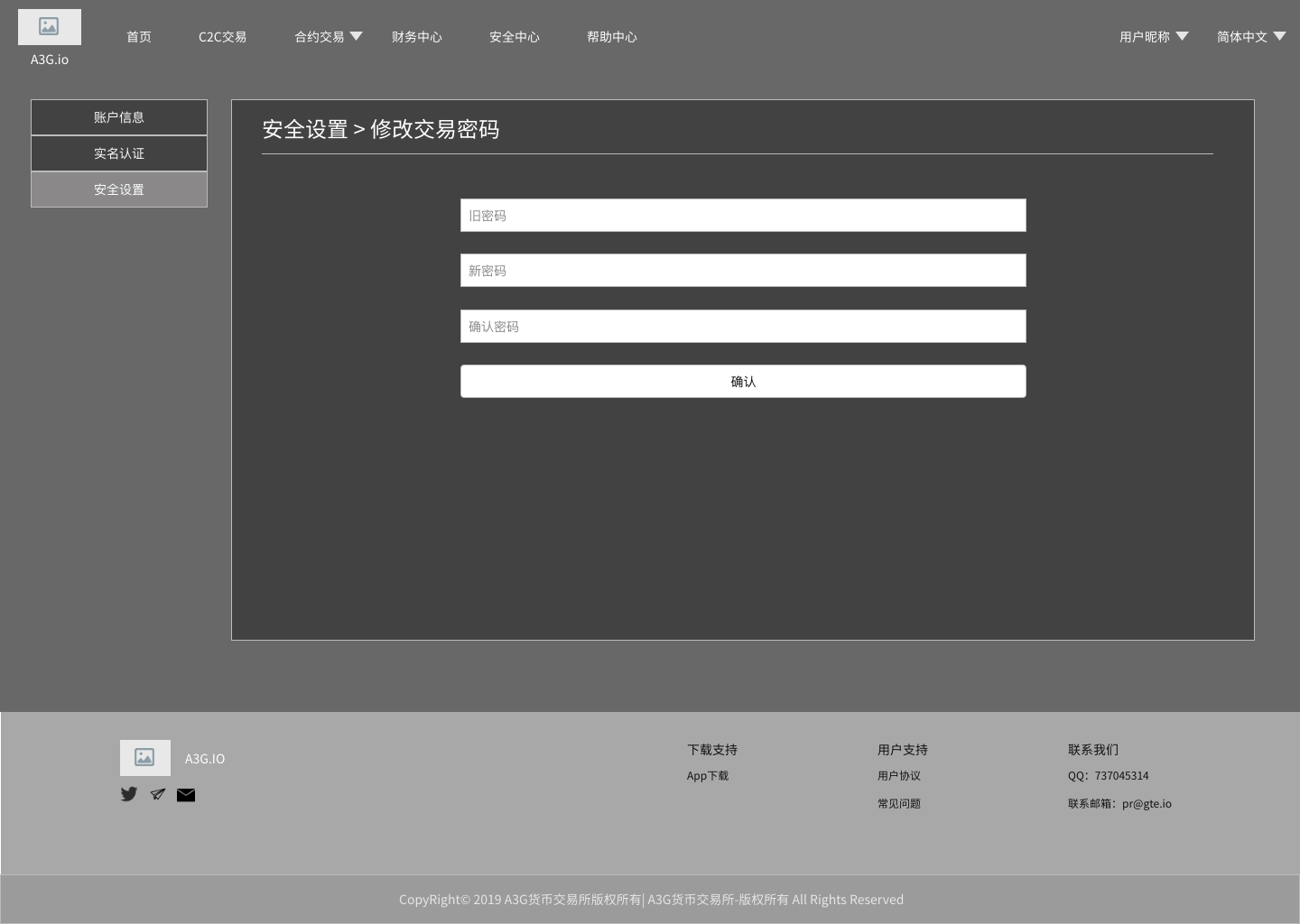Focus the 新密码 input field
Image resolution: width=1300 pixels, height=924 pixels.
click(x=743, y=271)
